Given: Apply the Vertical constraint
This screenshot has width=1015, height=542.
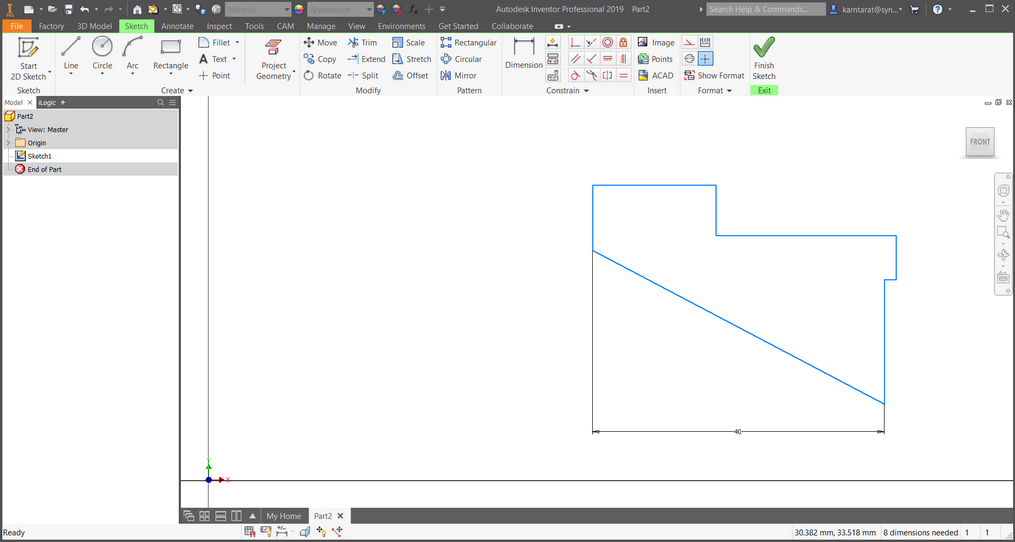Looking at the screenshot, I should tap(623, 59).
